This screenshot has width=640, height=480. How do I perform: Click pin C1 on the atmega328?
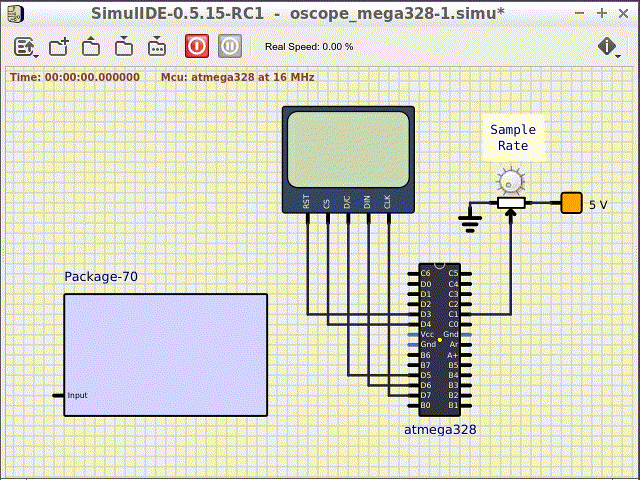466,314
